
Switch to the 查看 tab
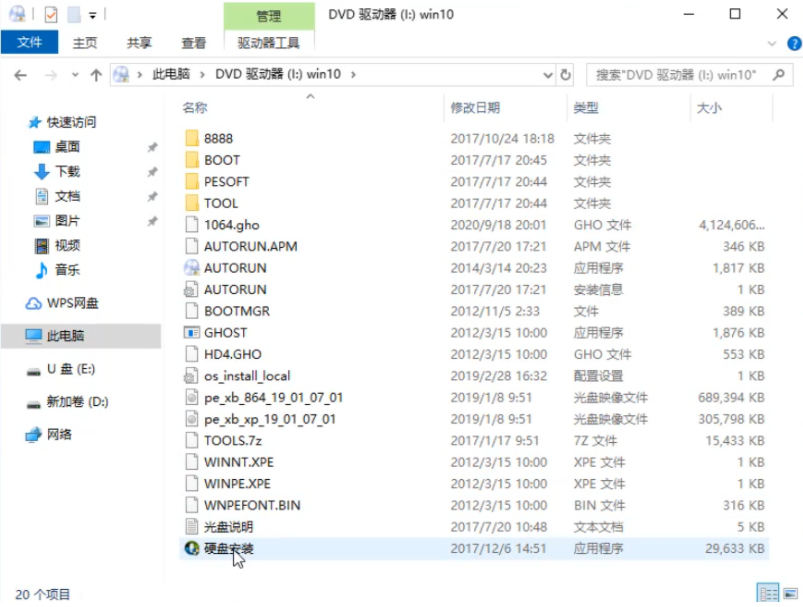click(193, 43)
